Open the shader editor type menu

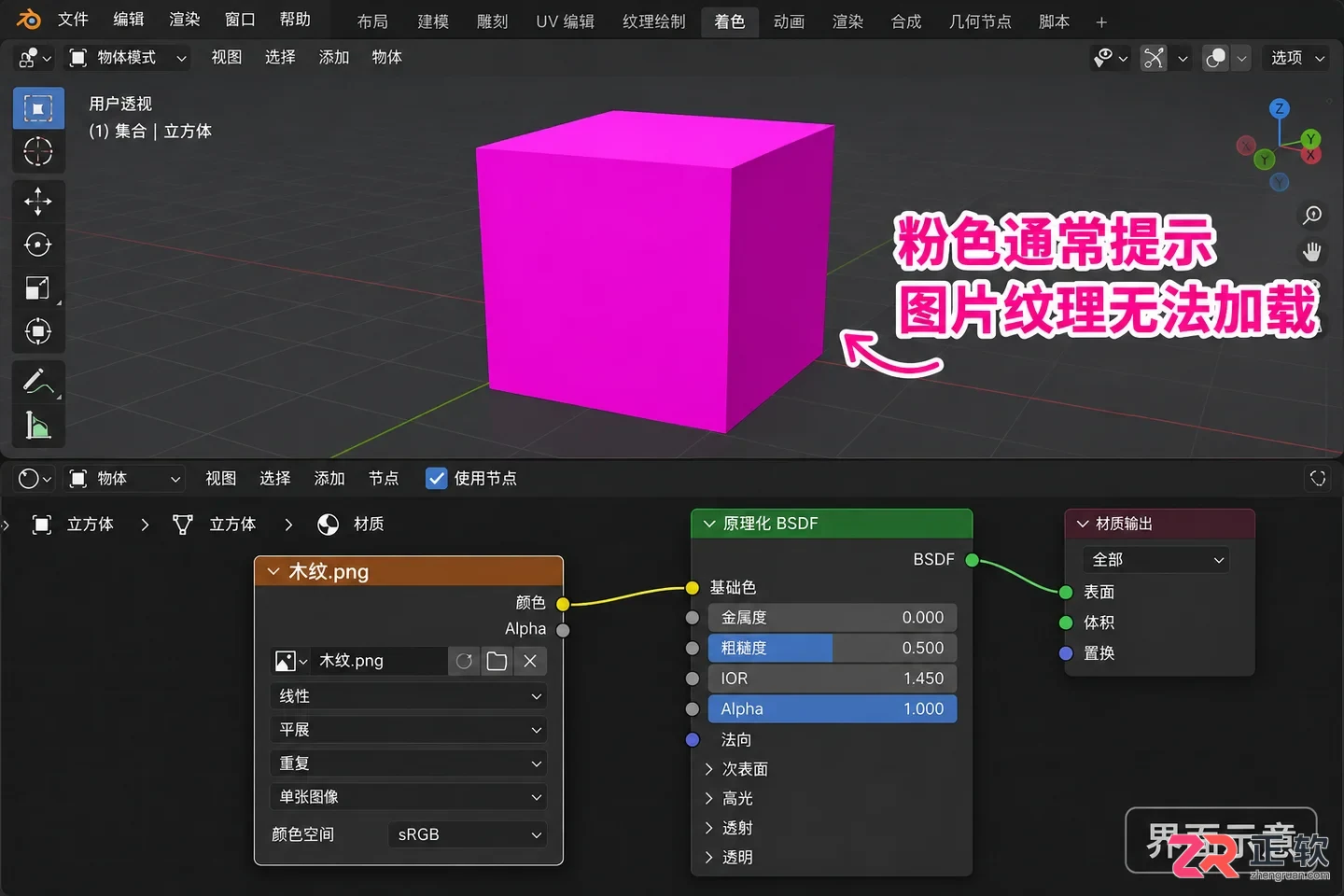pyautogui.click(x=35, y=479)
